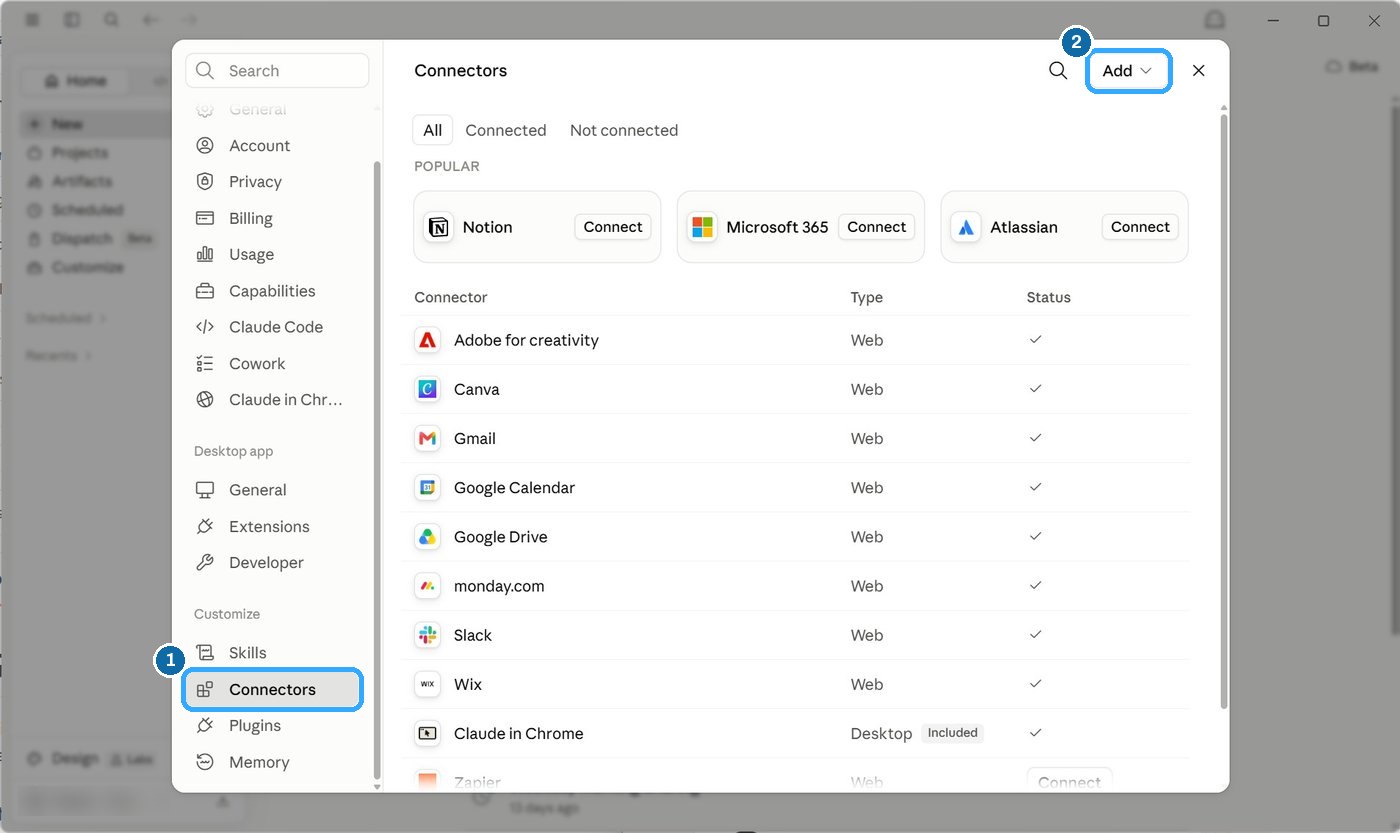Switch to the Not connected tab
This screenshot has height=833, width=1400.
tap(624, 130)
